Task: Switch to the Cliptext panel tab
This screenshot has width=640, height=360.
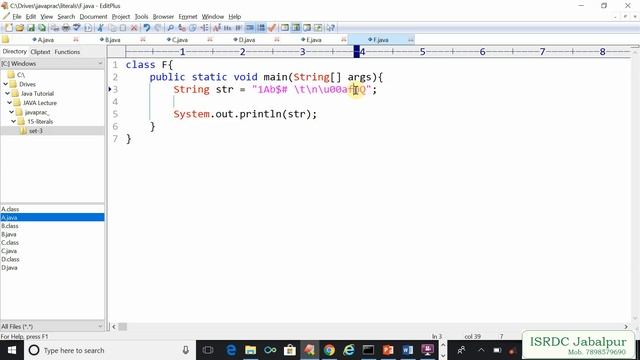Action: pos(40,52)
